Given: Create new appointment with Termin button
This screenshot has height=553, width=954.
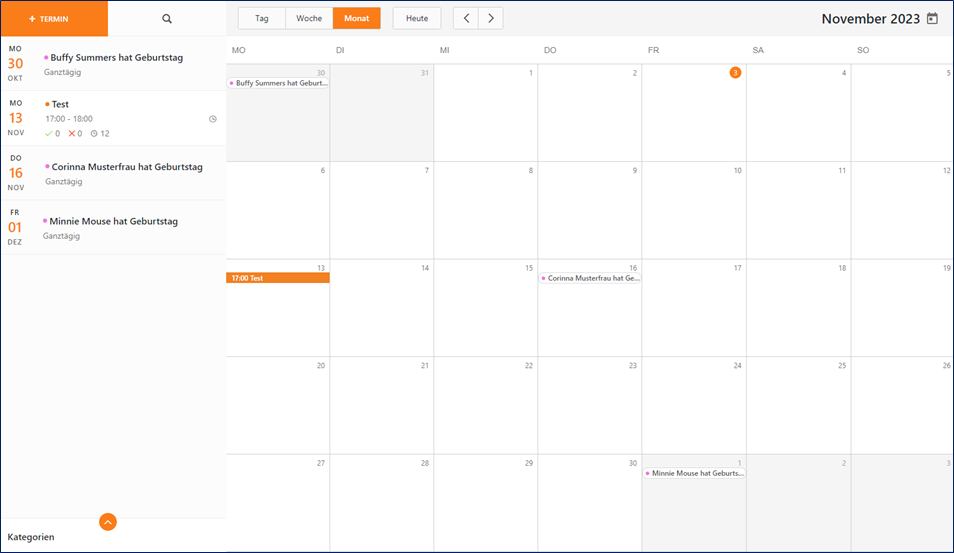Looking at the screenshot, I should (54, 19).
